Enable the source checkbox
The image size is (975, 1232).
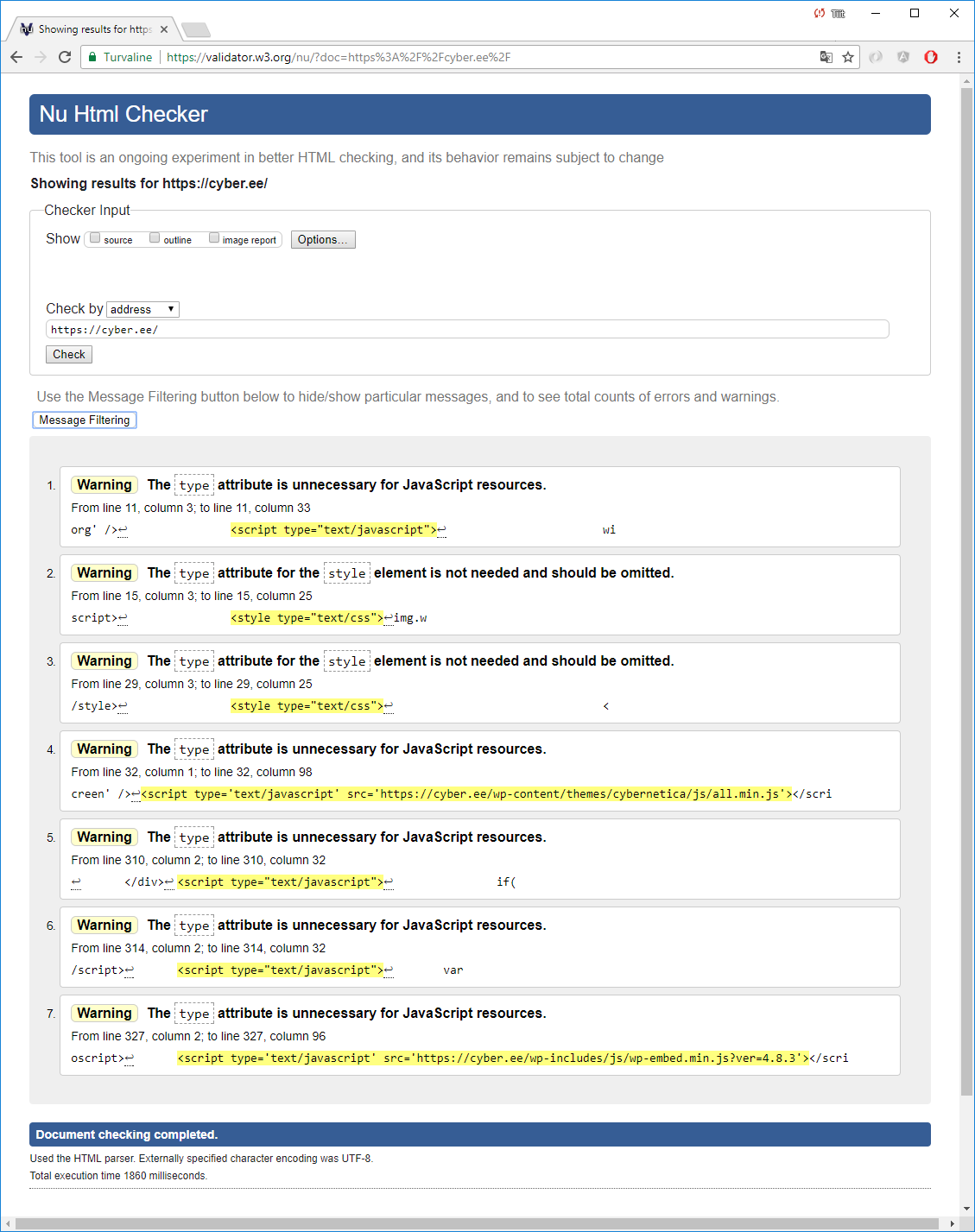(x=96, y=238)
